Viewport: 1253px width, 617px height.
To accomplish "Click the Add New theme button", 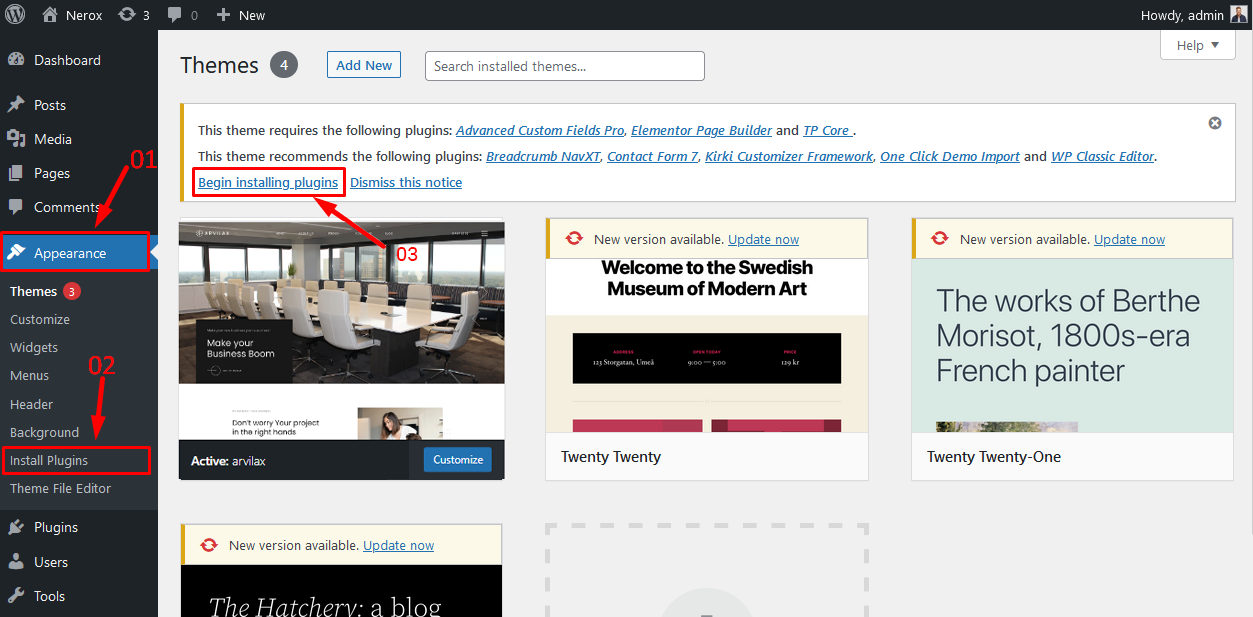I will pyautogui.click(x=364, y=65).
